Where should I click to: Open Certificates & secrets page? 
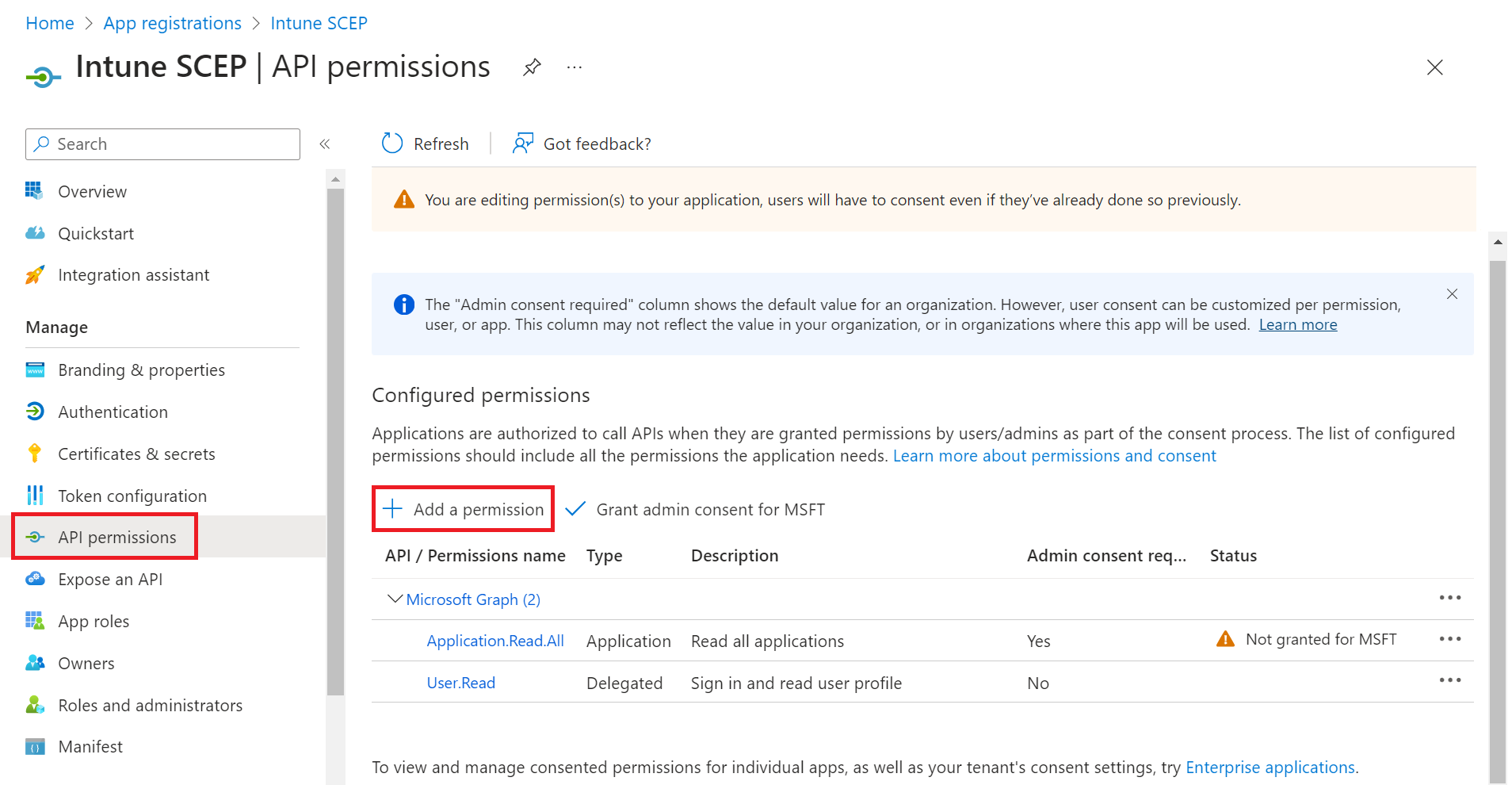[x=136, y=454]
